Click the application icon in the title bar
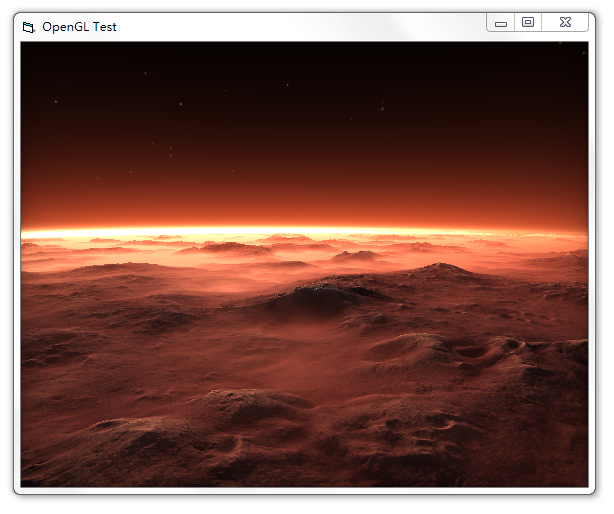Image resolution: width=614 pixels, height=514 pixels. tap(28, 27)
